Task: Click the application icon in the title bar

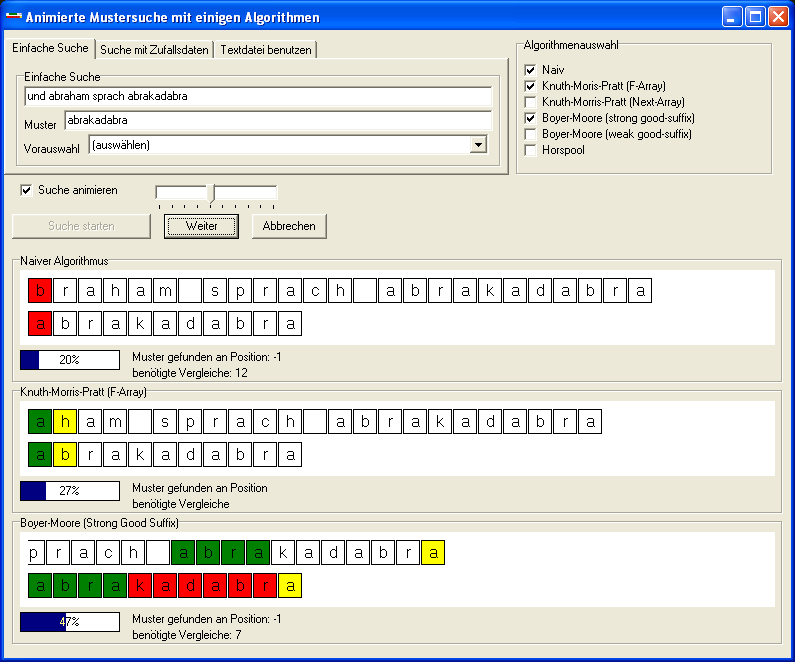Action: [x=13, y=17]
